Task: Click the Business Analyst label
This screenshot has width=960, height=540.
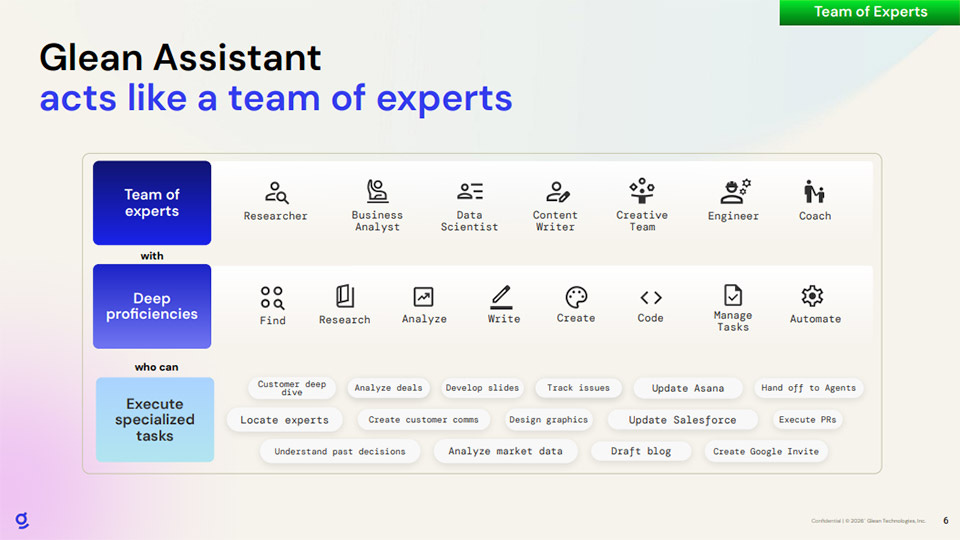Action: (377, 221)
